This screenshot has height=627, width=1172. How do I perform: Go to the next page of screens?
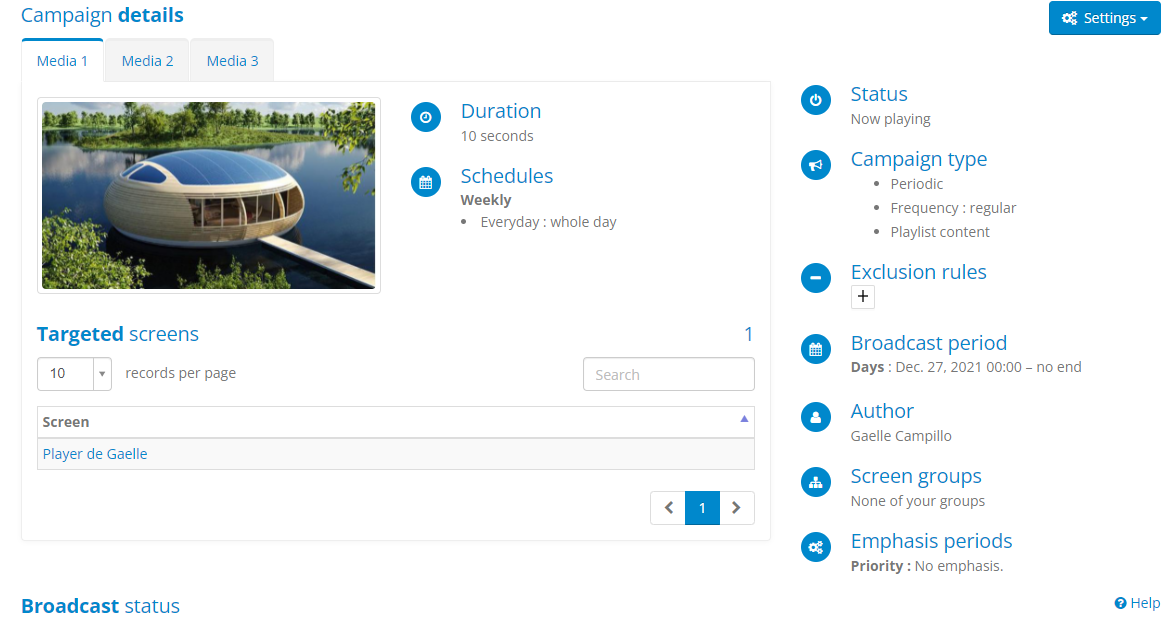737,508
